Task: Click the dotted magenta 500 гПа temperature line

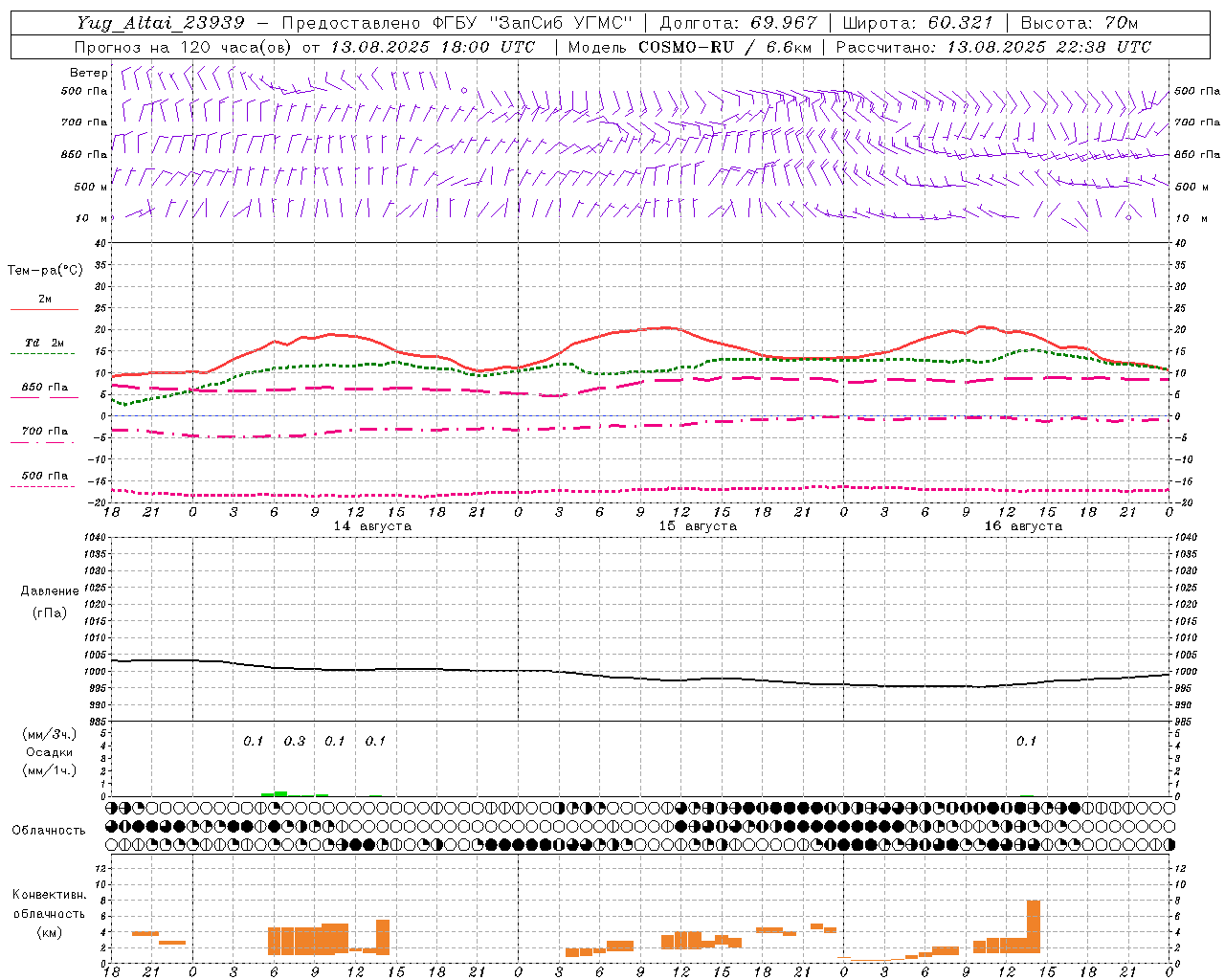Action: point(640,491)
